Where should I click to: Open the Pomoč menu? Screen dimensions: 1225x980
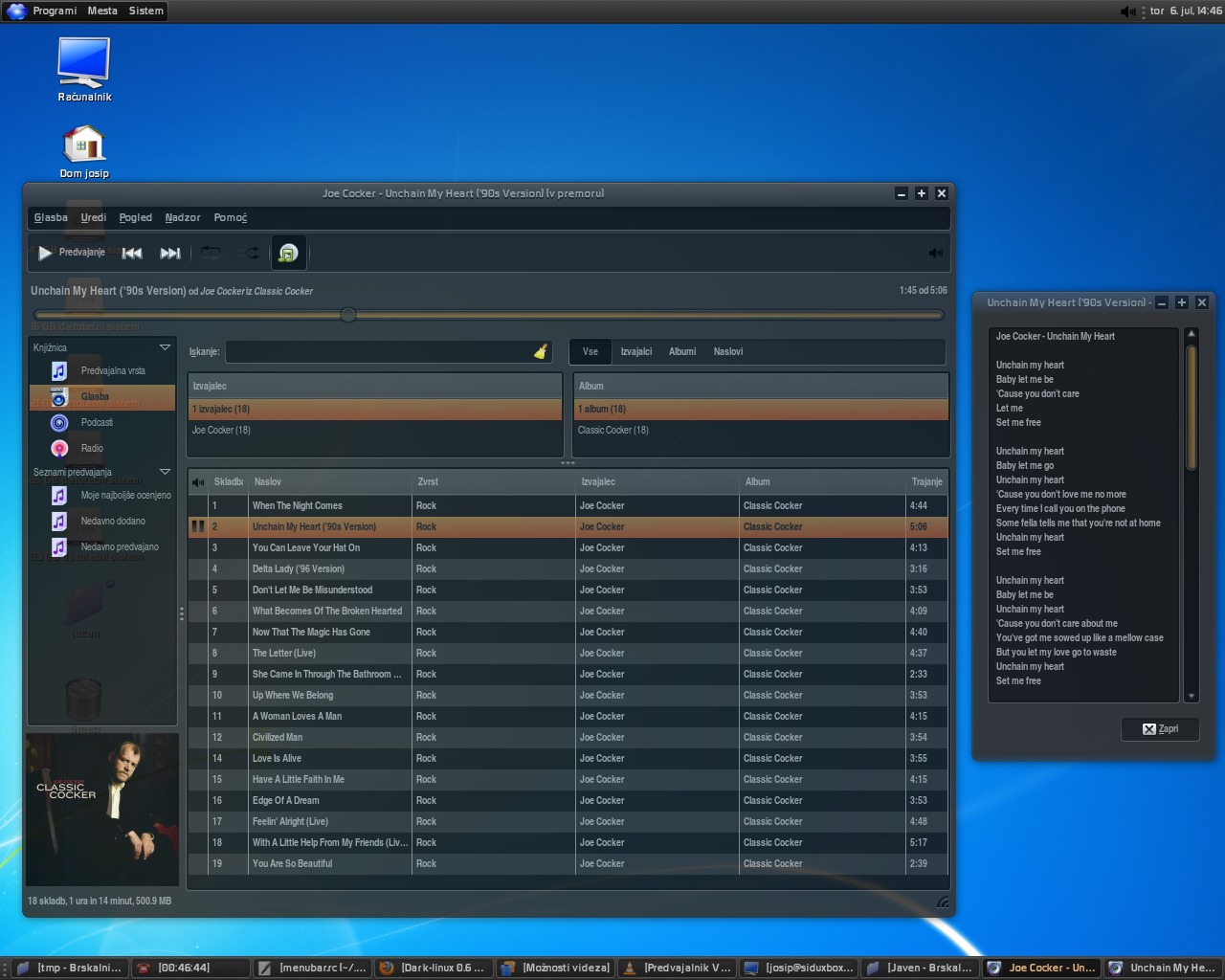(230, 217)
